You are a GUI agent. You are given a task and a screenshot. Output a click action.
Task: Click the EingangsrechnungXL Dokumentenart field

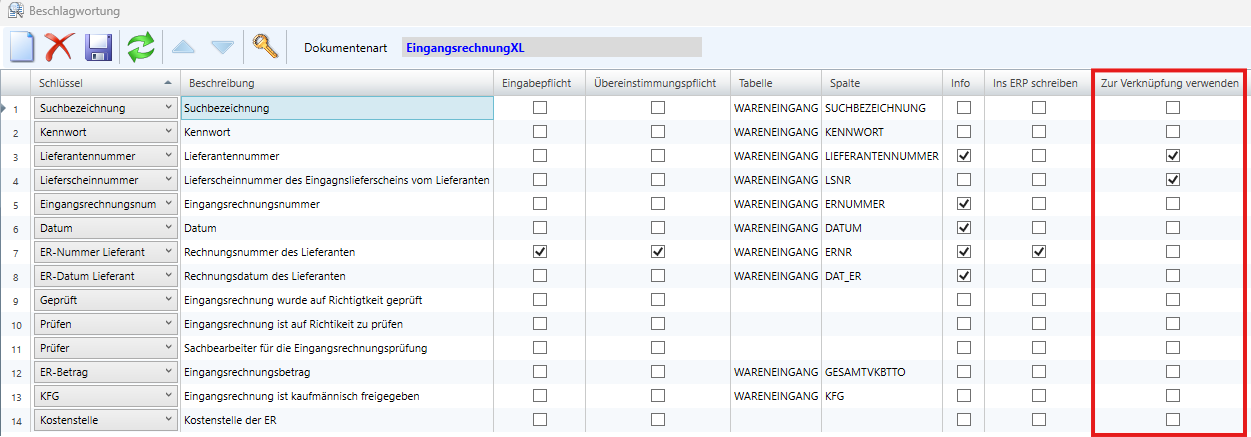click(551, 48)
